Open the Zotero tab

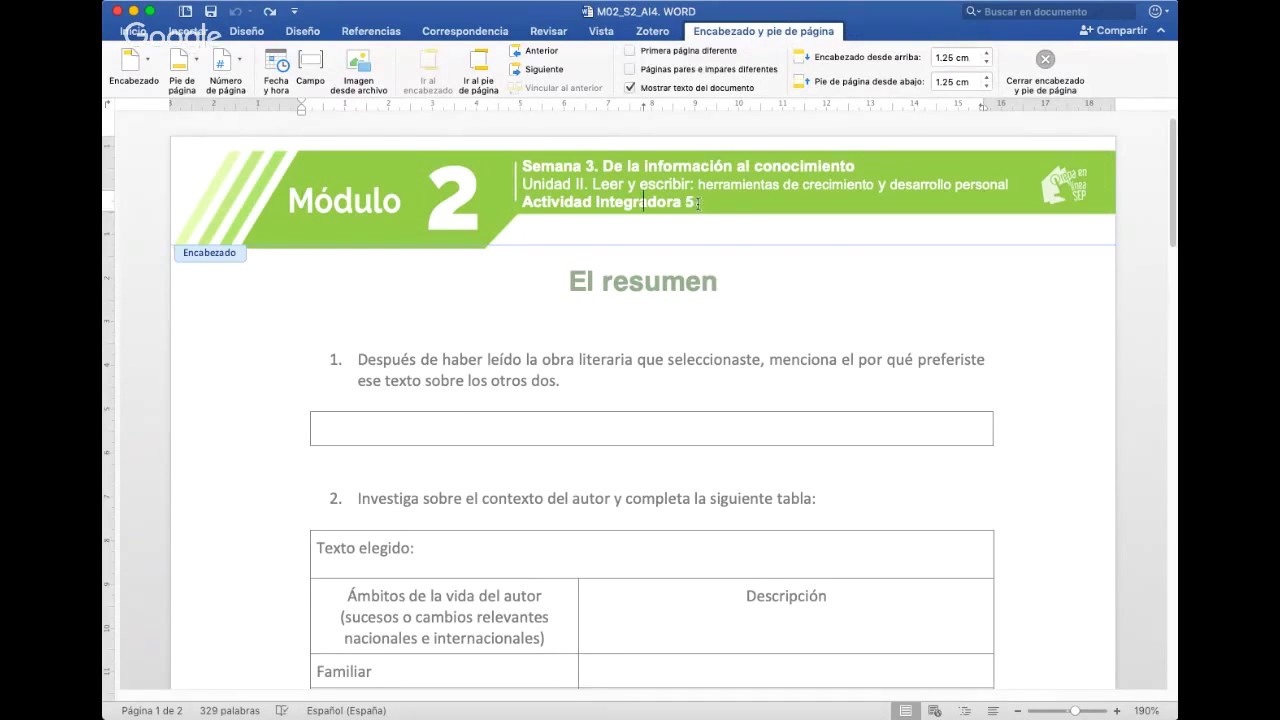[653, 31]
